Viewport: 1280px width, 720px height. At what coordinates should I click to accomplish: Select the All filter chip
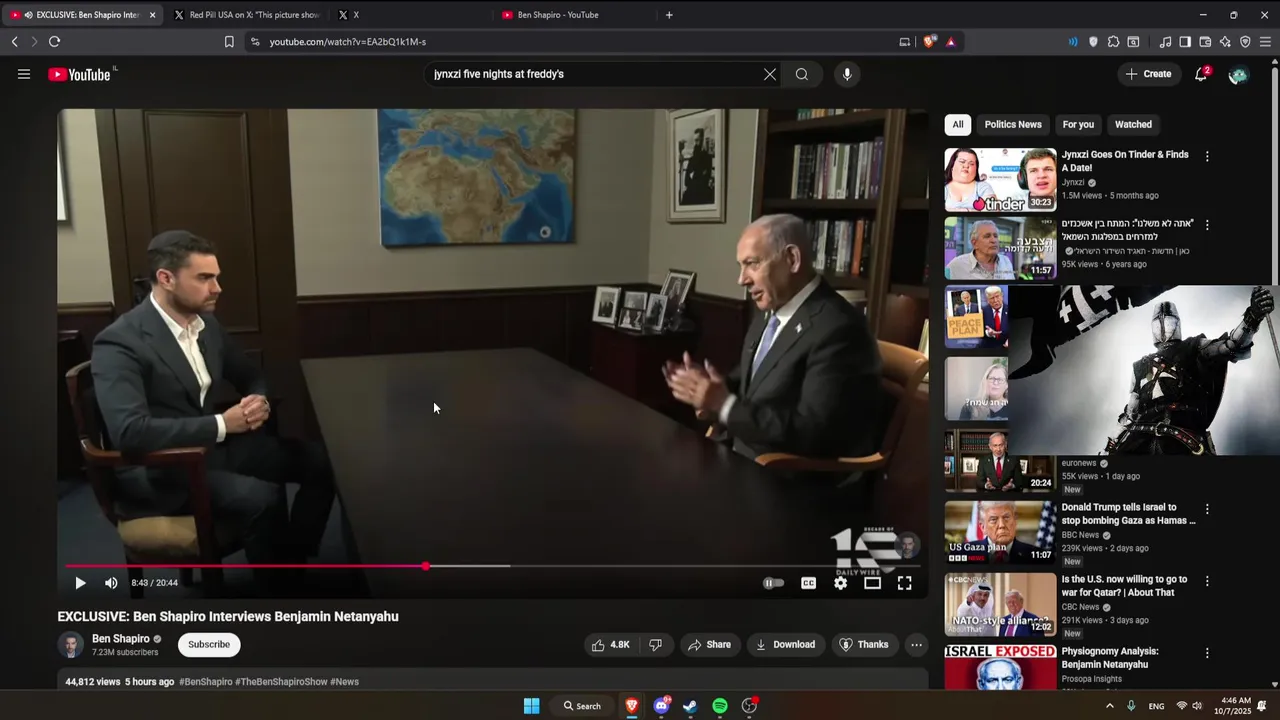pyautogui.click(x=958, y=125)
